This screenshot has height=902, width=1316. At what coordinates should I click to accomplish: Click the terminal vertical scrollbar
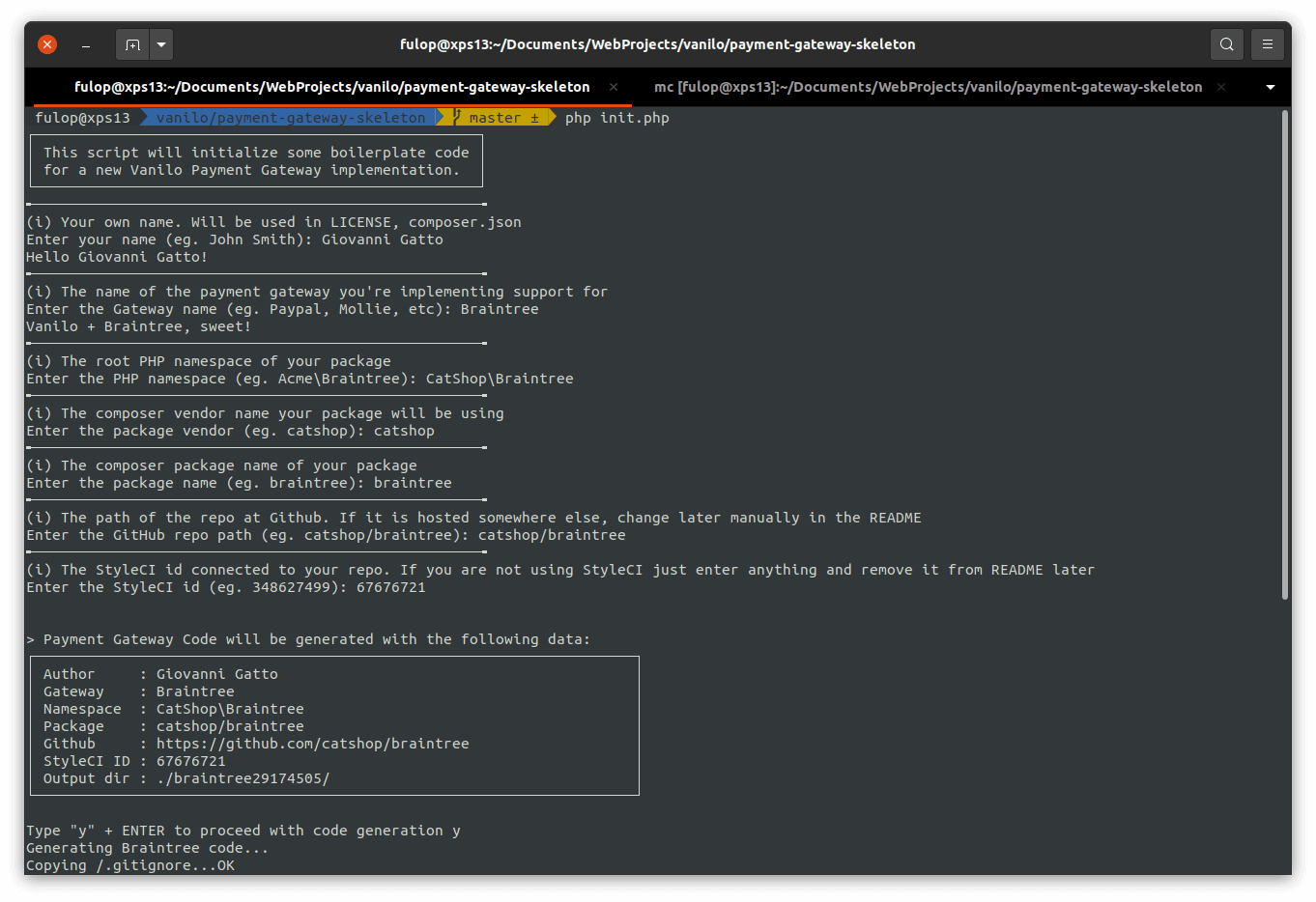[1285, 354]
